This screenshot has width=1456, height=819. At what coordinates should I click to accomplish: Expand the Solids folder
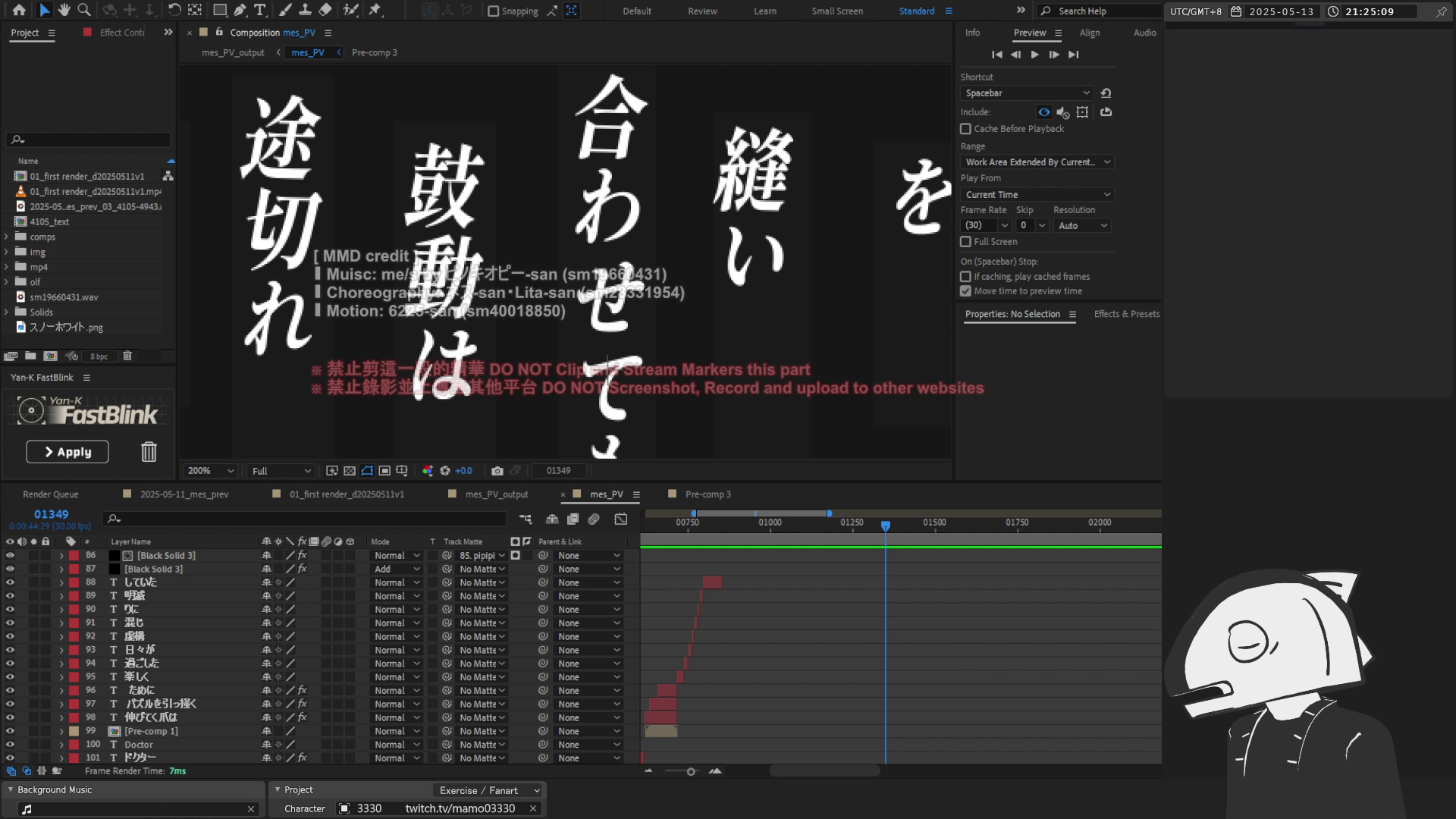click(x=7, y=312)
